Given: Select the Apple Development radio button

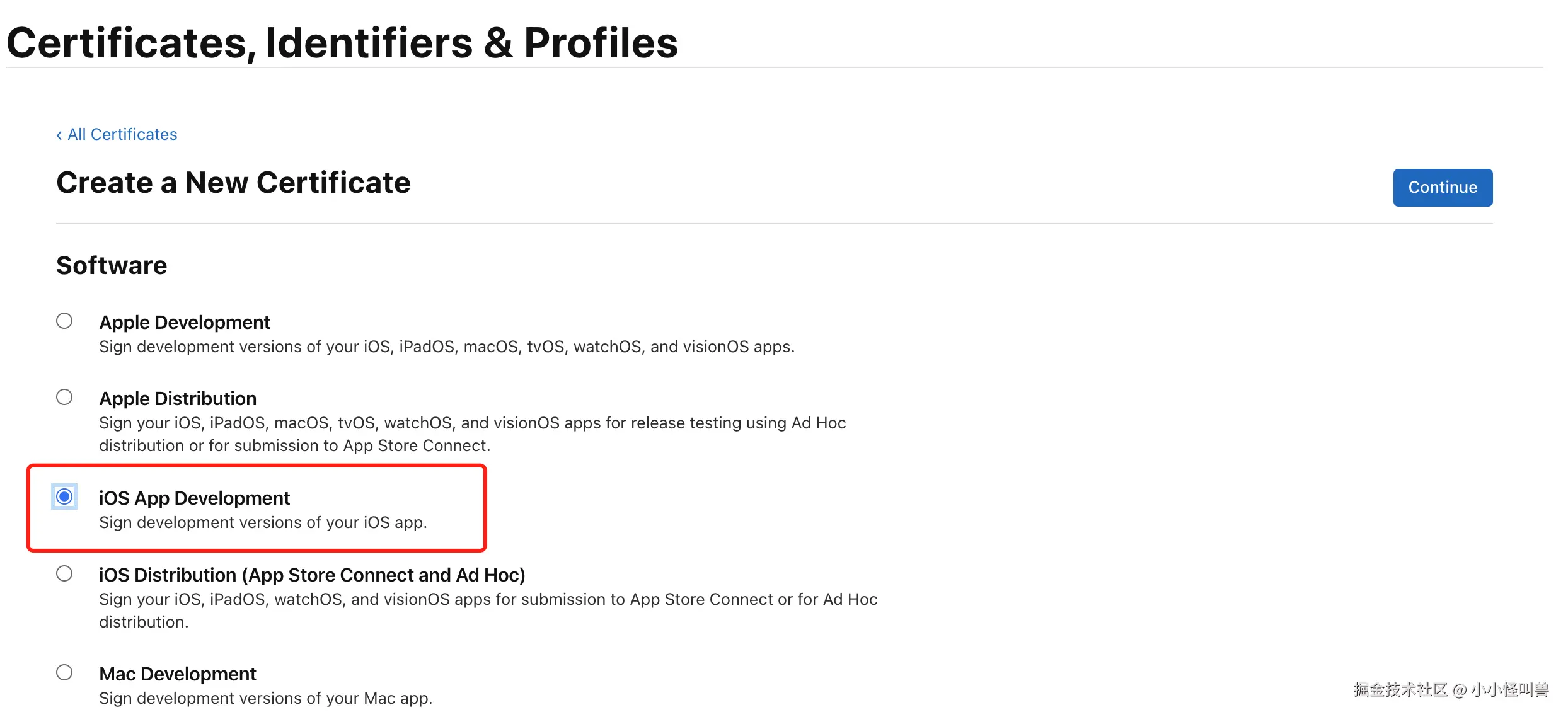Looking at the screenshot, I should coord(64,321).
